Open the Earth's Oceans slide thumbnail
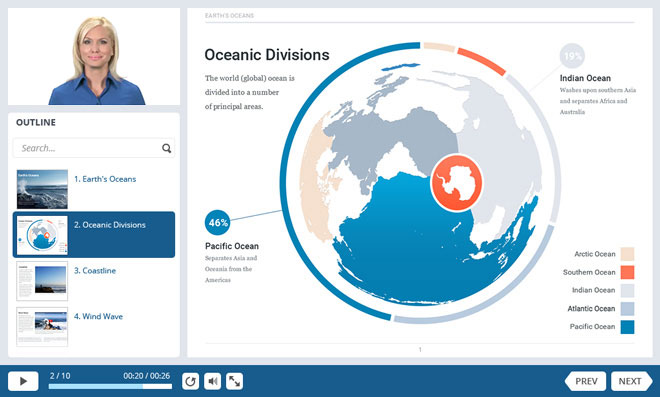 42,189
